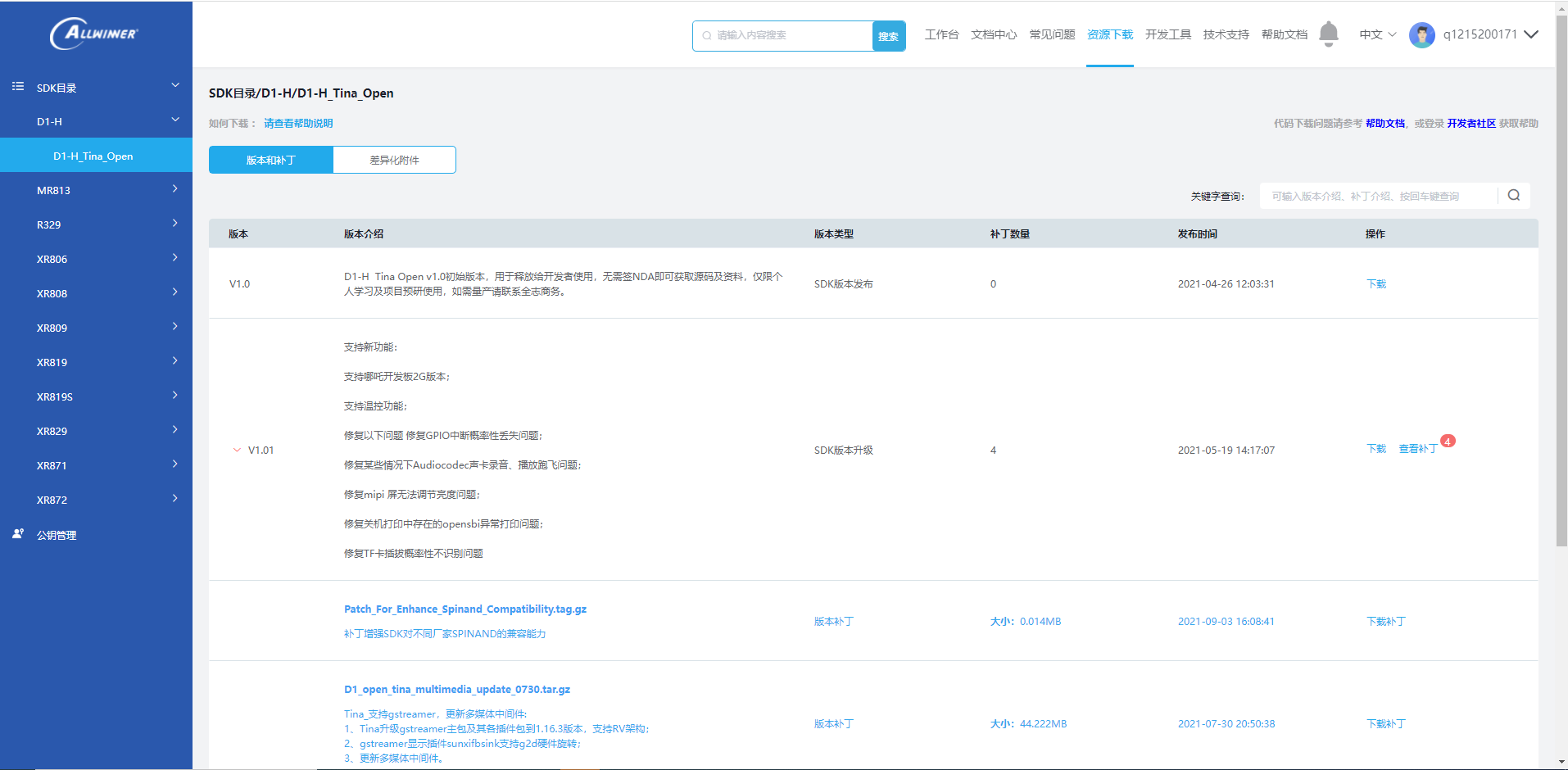Open Patch_For_Enhance_Spinand_Compatibility.tag.gz link
The width and height of the screenshot is (1568, 770).
(x=465, y=609)
